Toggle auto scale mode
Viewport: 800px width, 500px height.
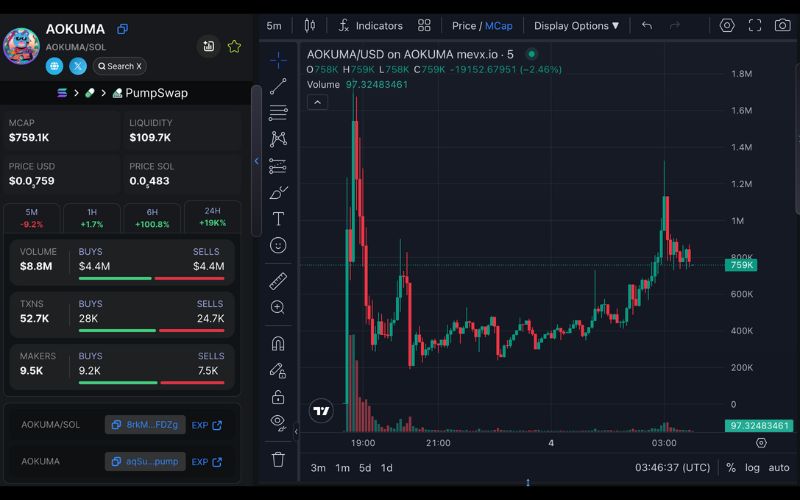[779, 468]
